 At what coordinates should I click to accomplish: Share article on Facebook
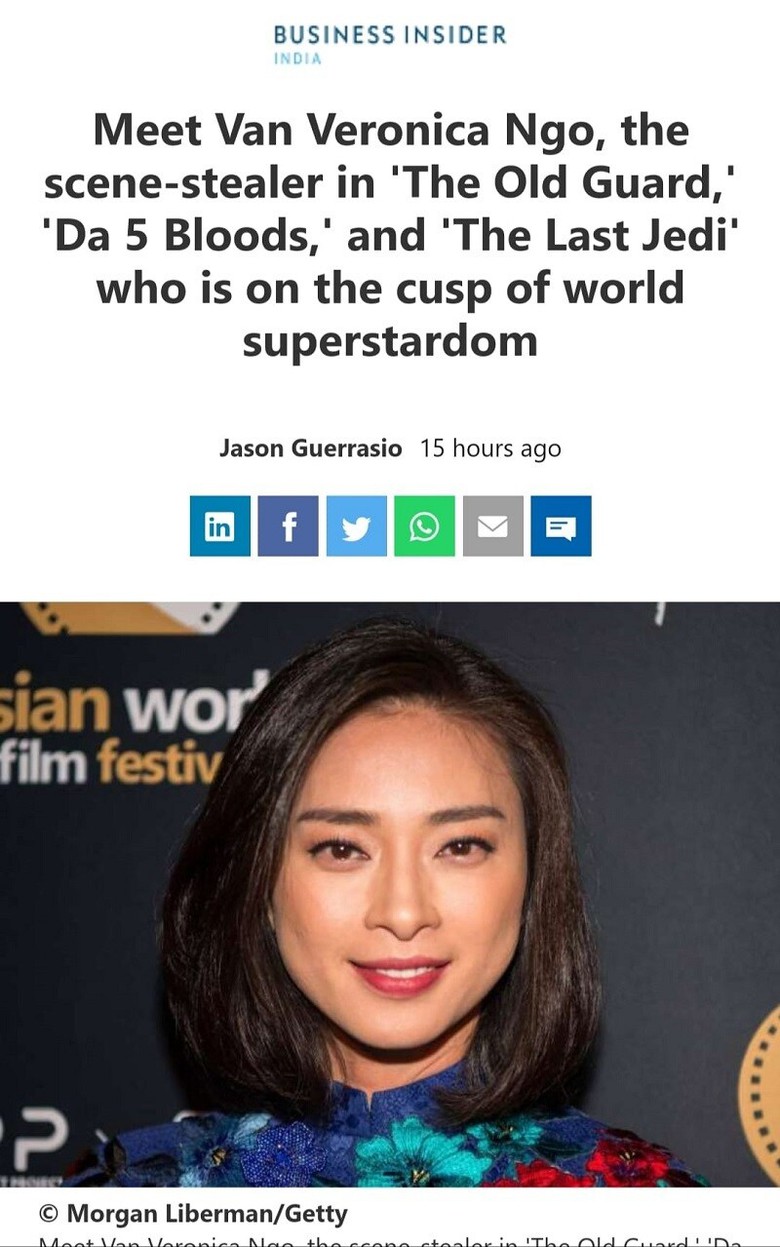(x=288, y=526)
